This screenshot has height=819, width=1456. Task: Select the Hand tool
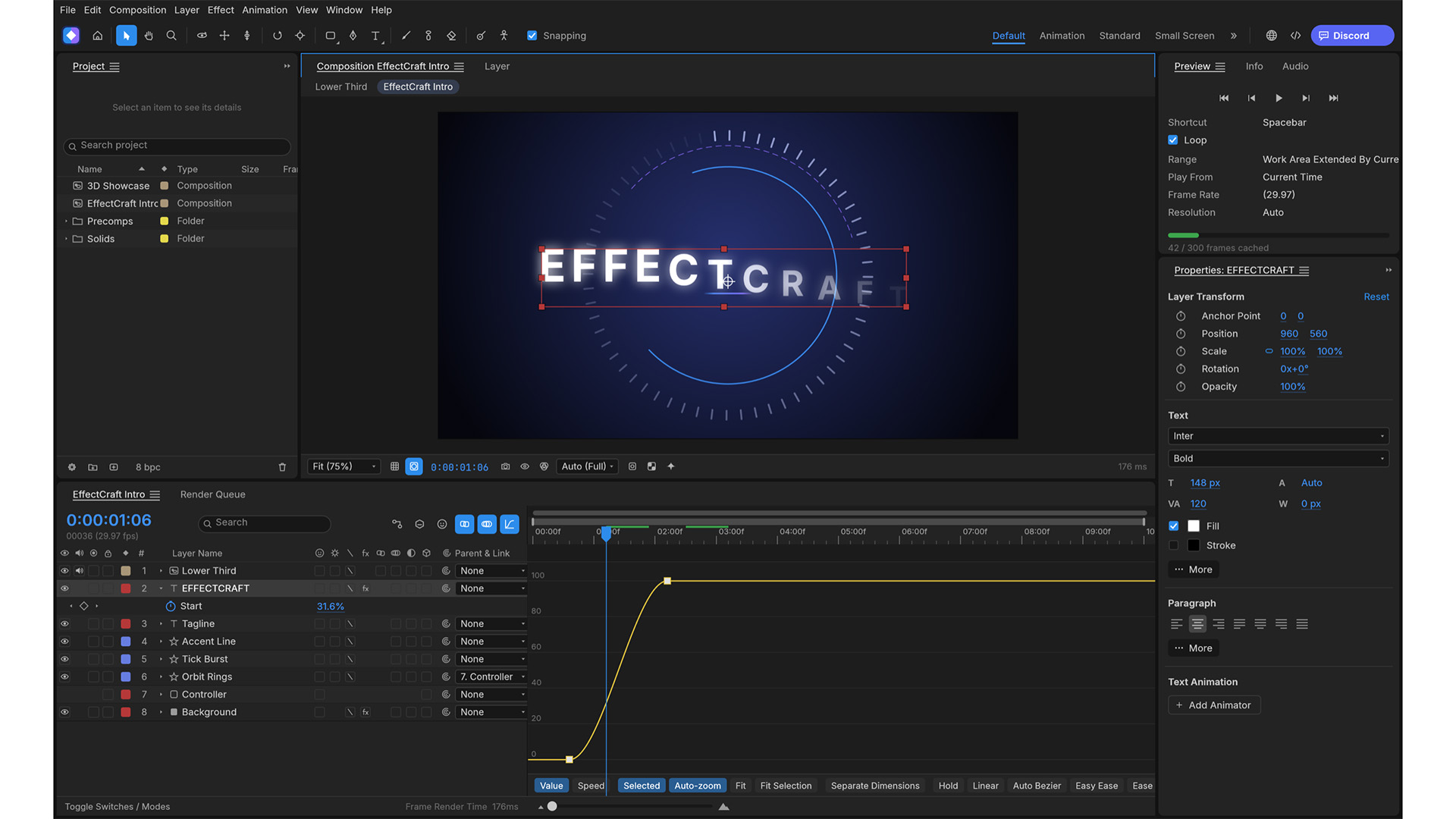[x=149, y=36]
